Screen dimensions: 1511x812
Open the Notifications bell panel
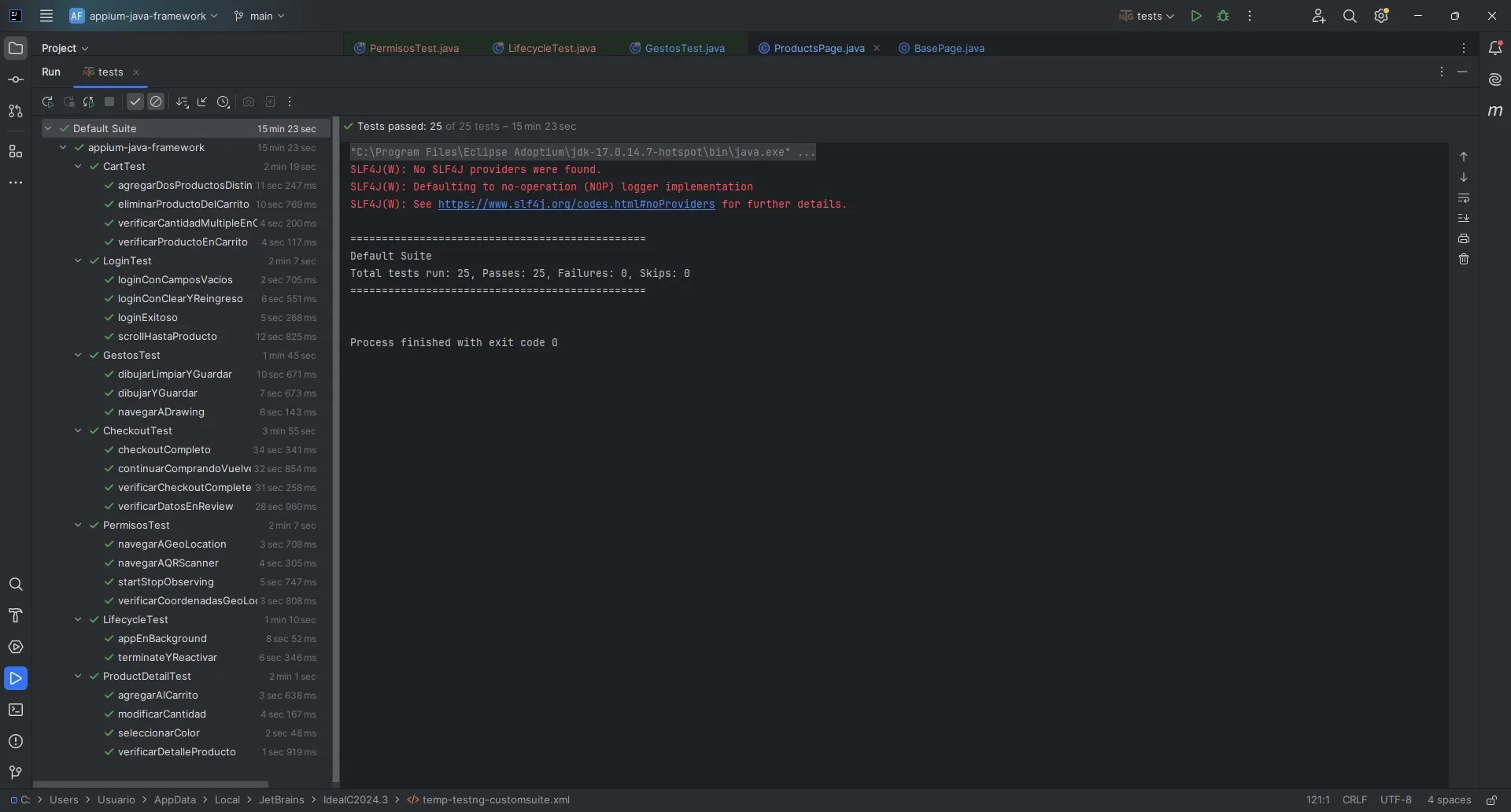1495,49
